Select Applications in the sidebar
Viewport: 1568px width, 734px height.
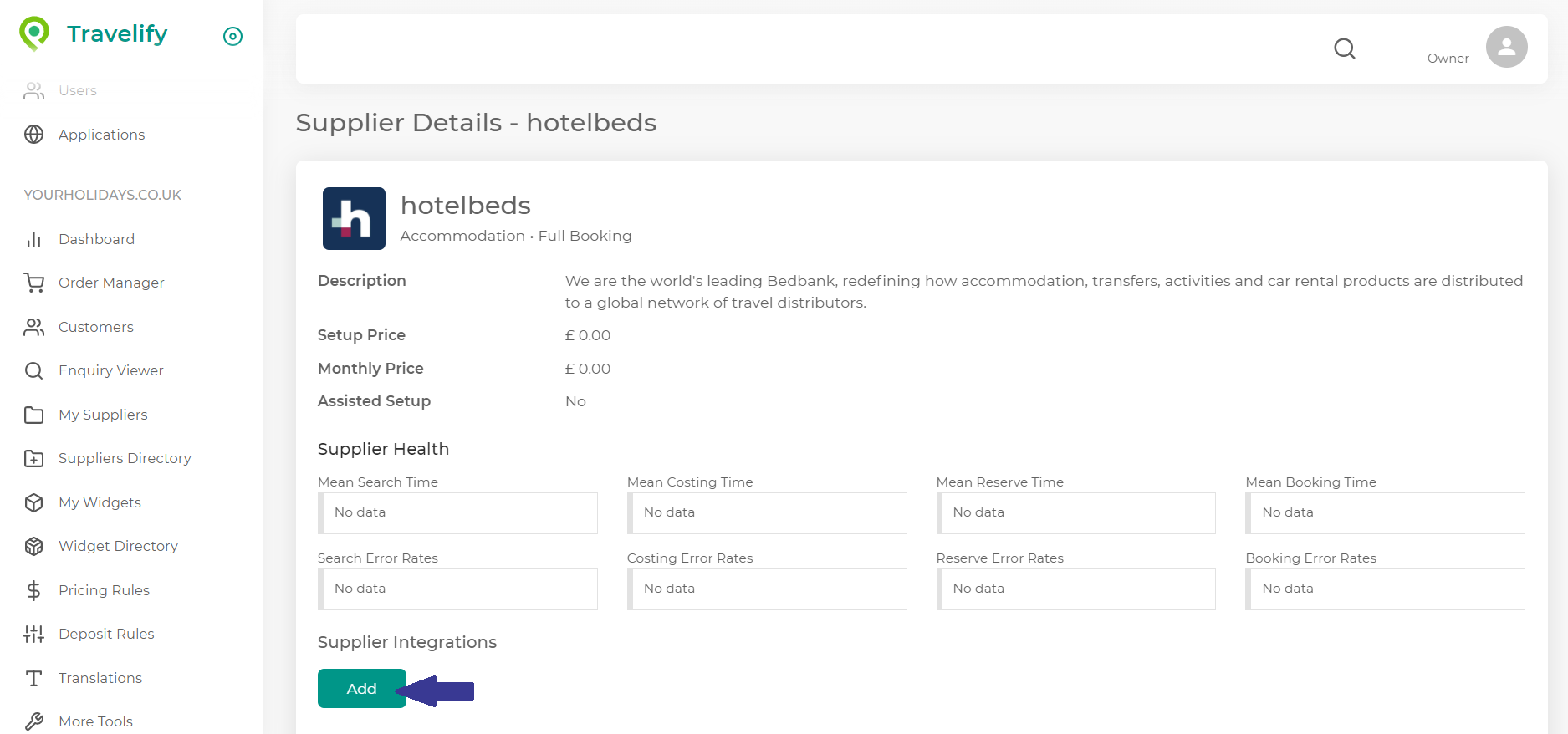(101, 135)
